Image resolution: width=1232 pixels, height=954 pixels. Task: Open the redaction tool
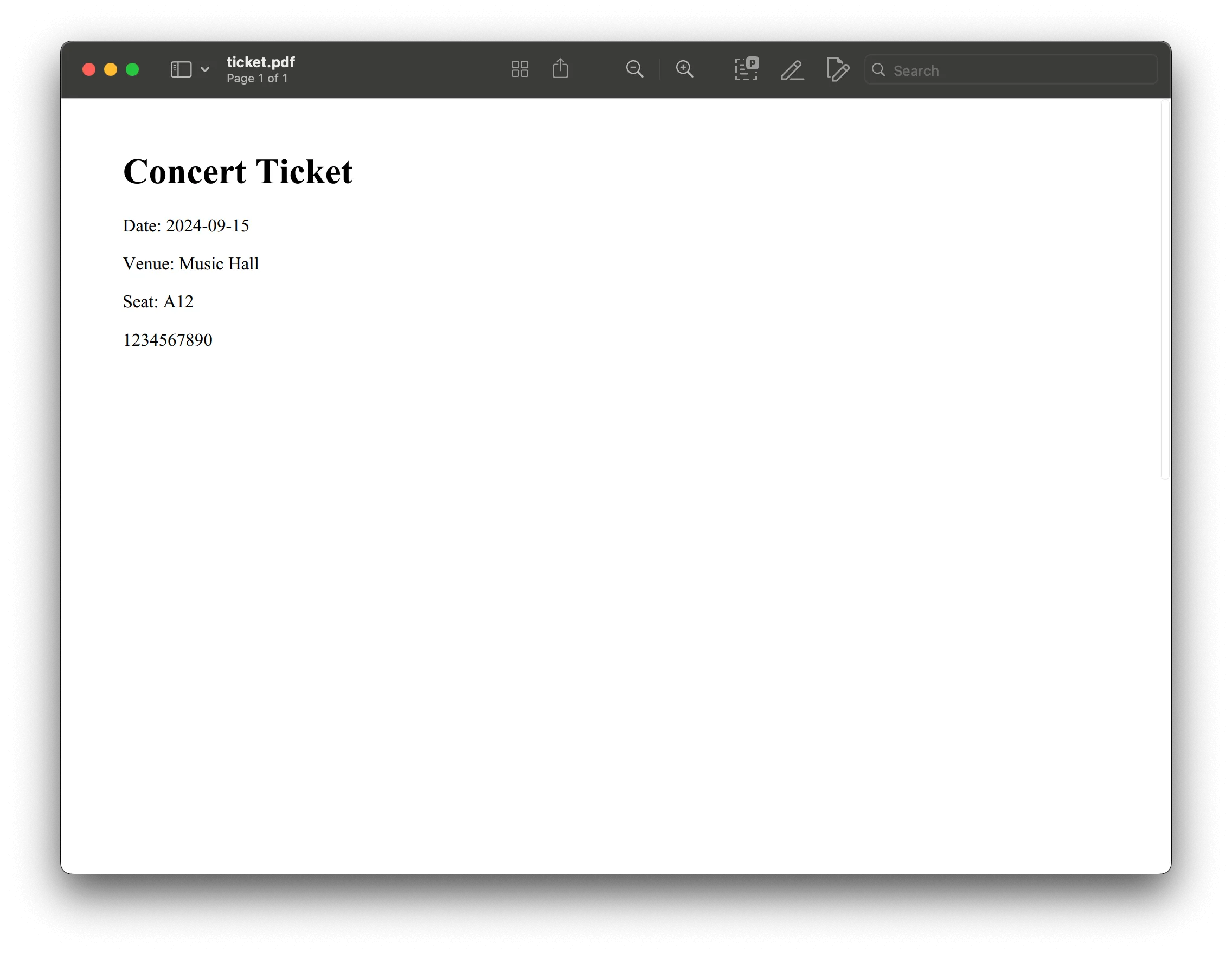tap(746, 69)
